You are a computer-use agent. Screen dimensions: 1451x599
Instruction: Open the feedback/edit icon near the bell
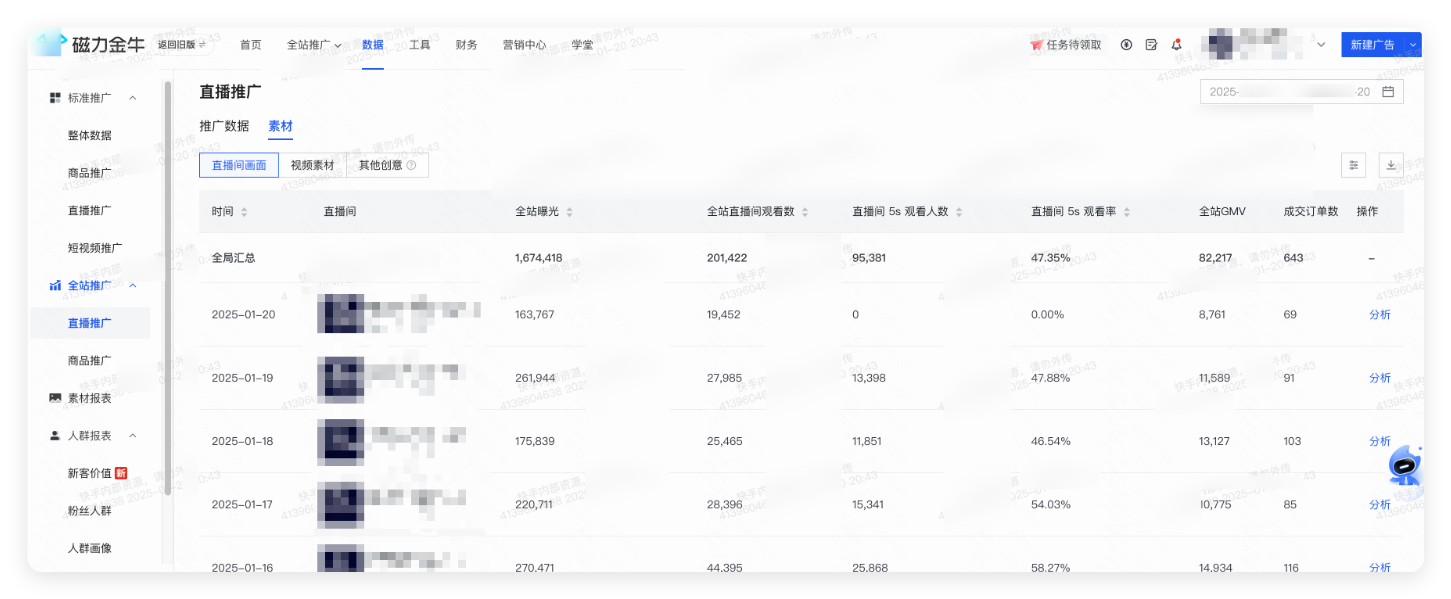click(1150, 44)
